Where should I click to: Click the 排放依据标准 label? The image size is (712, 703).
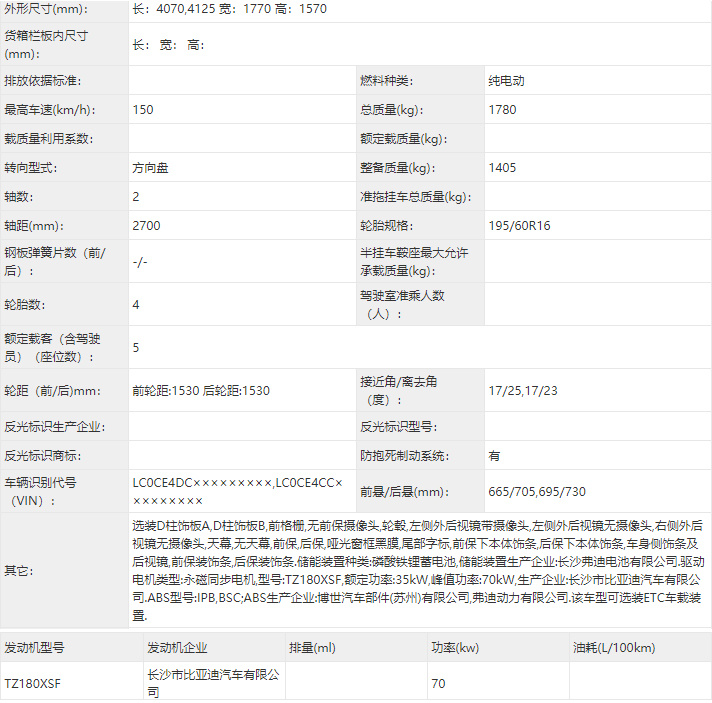43,81
